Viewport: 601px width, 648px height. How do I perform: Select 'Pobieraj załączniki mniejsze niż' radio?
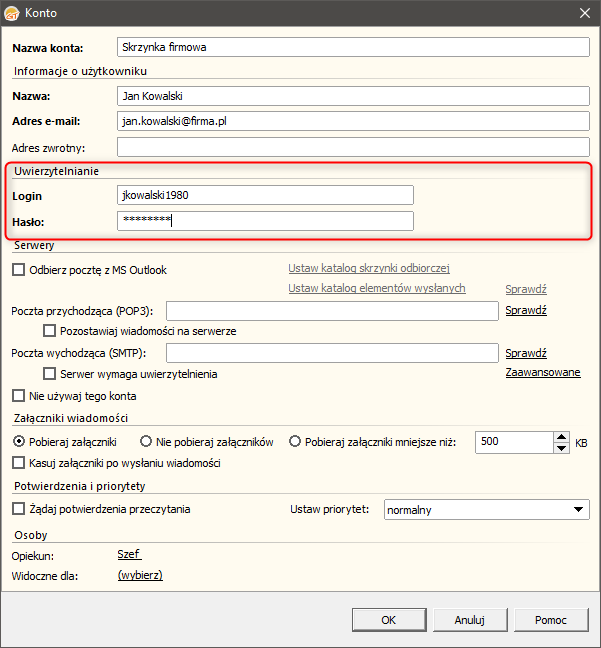295,441
